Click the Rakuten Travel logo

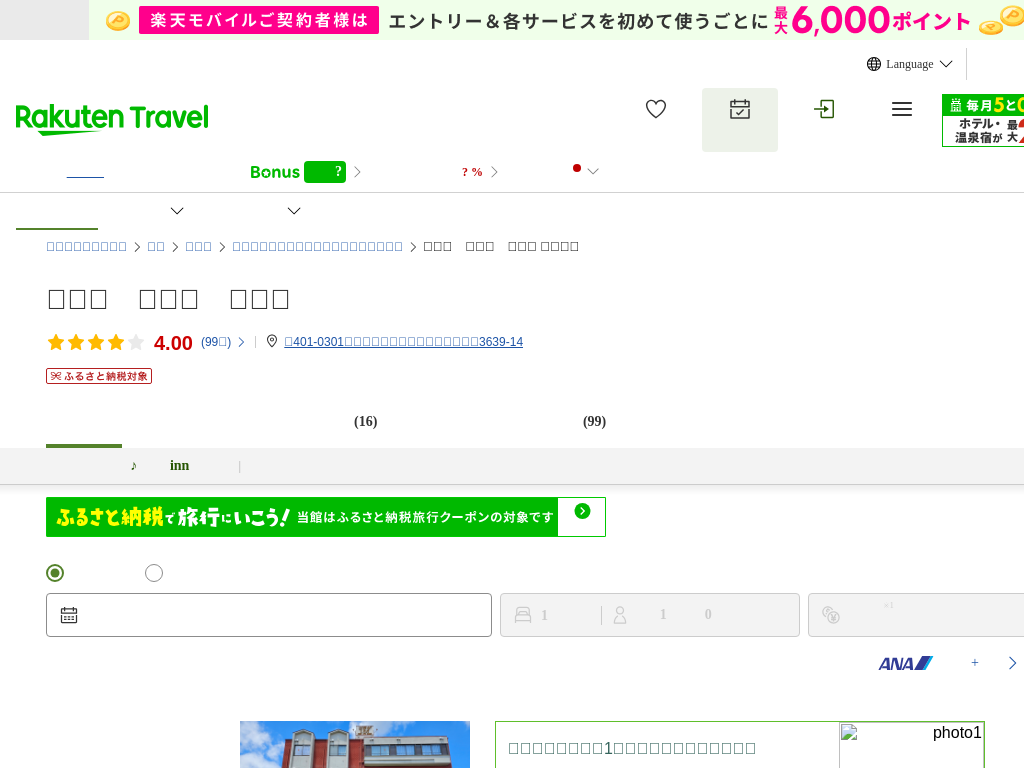pyautogui.click(x=112, y=119)
